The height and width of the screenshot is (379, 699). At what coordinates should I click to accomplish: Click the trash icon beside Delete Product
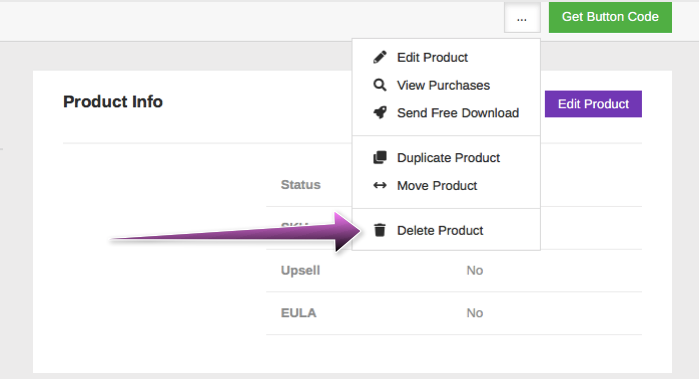380,230
